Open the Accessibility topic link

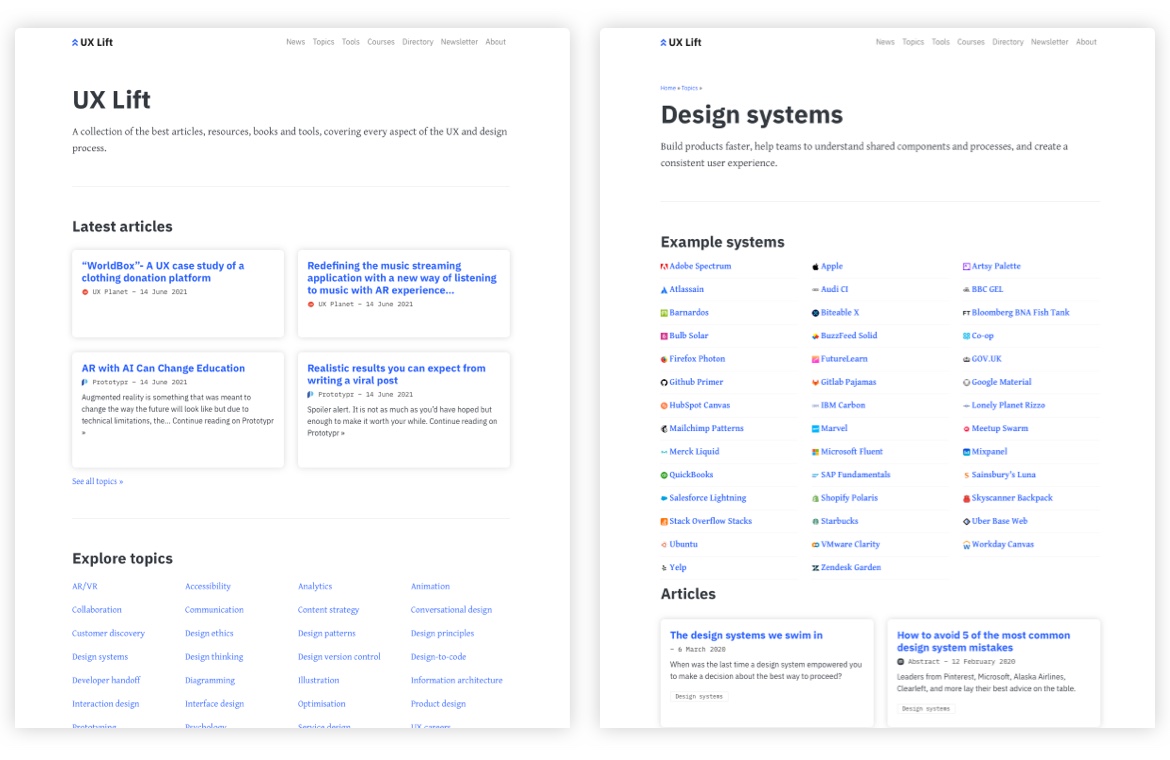tap(208, 587)
